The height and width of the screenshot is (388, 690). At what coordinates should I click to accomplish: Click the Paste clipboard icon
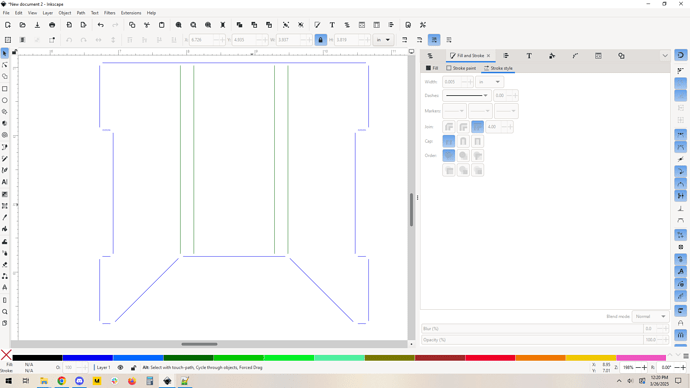(161, 25)
